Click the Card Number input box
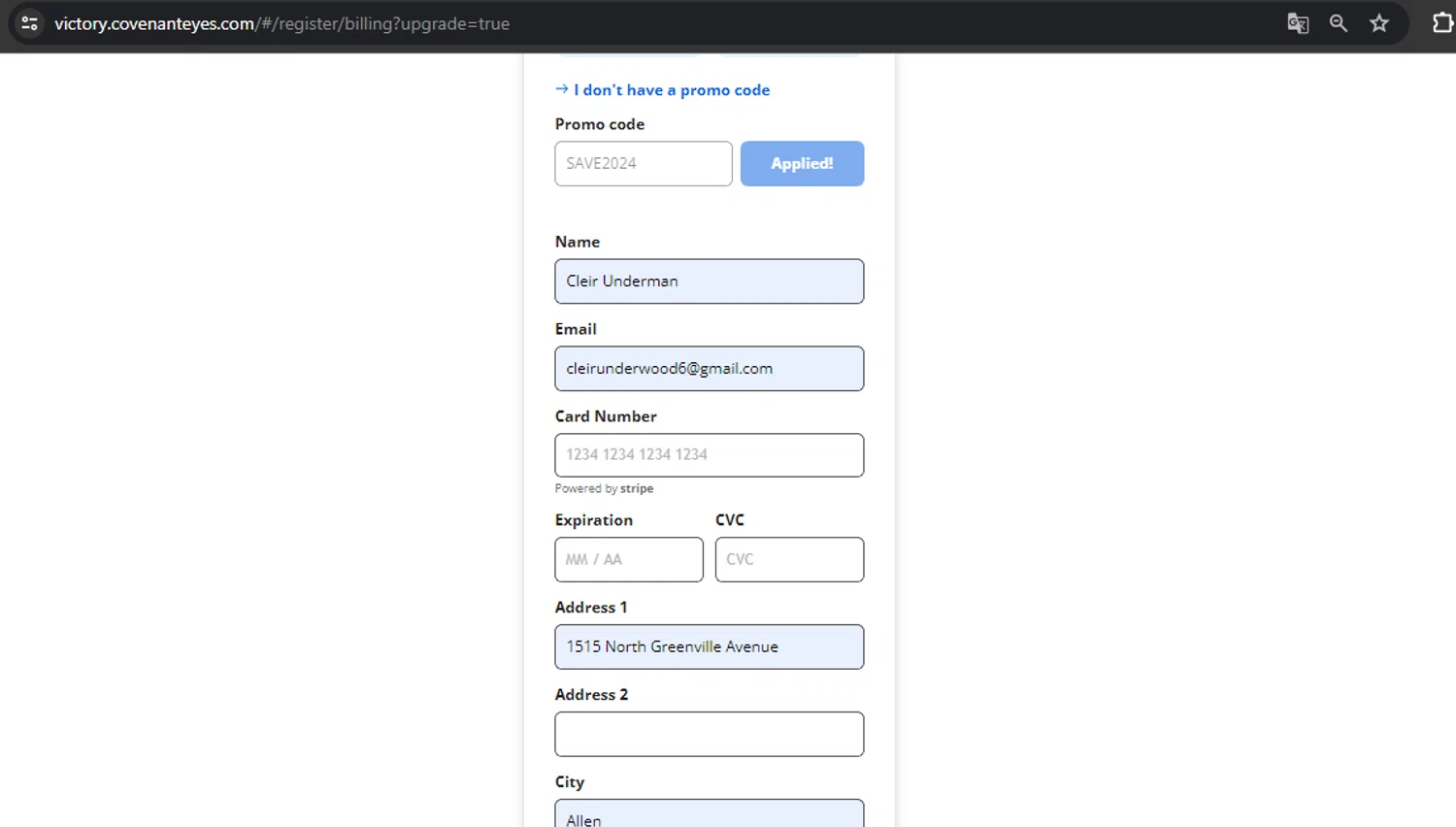The image size is (1456, 827). pyautogui.click(x=709, y=455)
